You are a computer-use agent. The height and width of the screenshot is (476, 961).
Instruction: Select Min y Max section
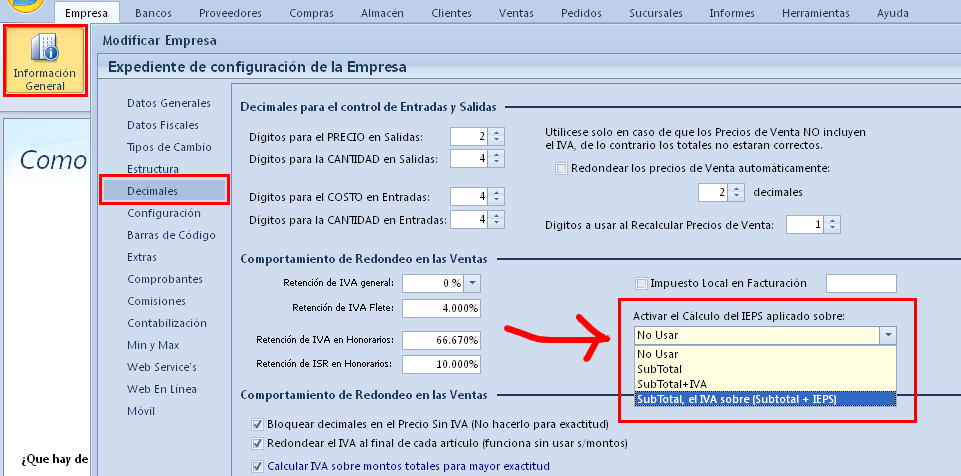click(153, 346)
